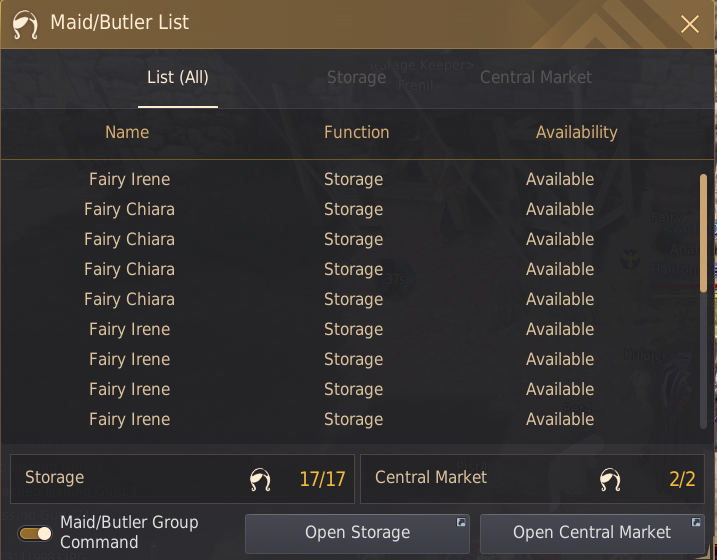Click the maid icon beside Central Market count
Image resolution: width=717 pixels, height=560 pixels.
tap(610, 479)
